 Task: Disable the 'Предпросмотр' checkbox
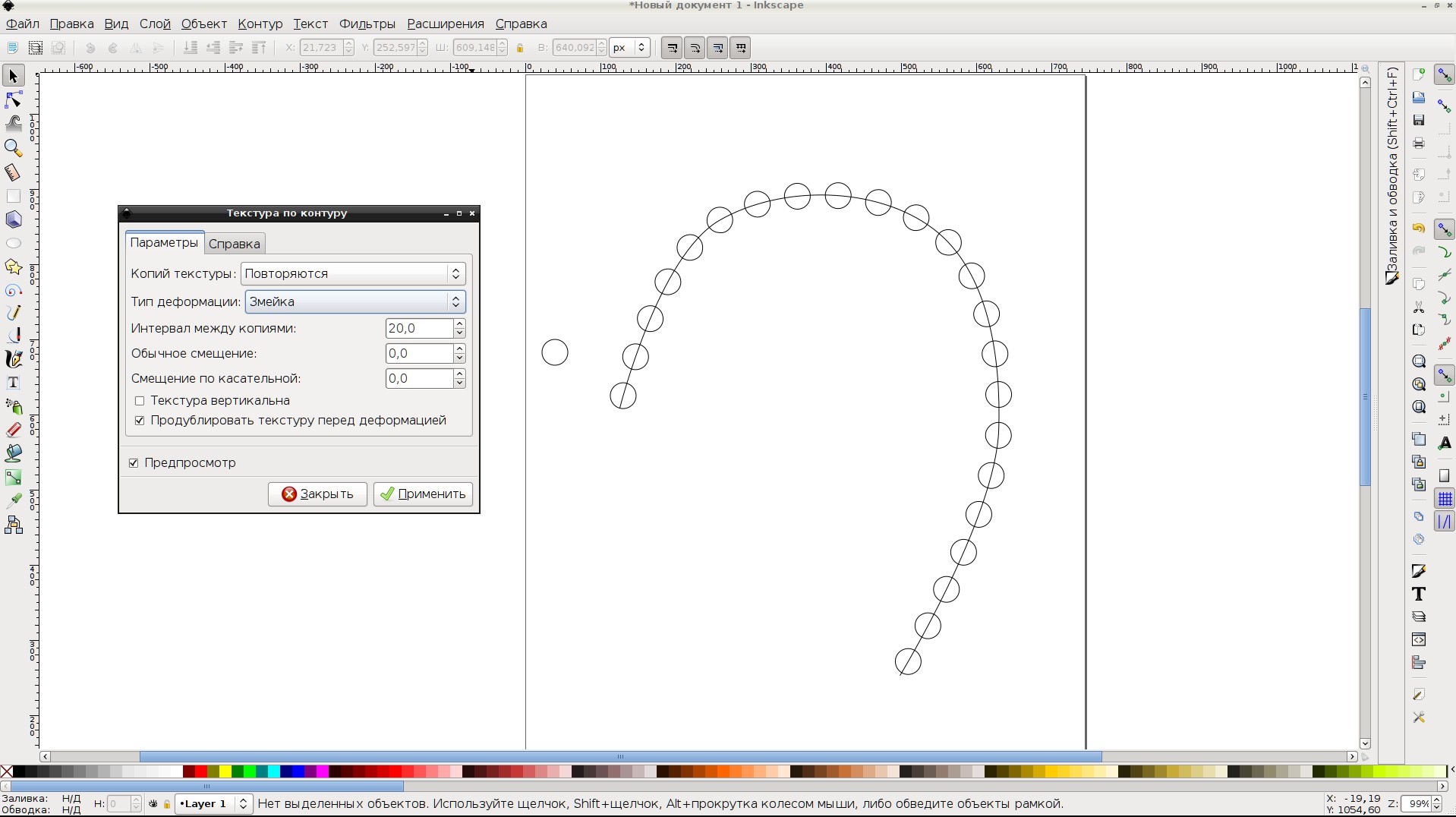(x=134, y=463)
